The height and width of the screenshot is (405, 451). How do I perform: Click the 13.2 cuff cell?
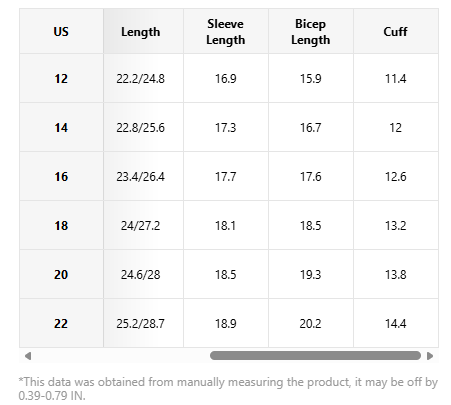tap(396, 225)
